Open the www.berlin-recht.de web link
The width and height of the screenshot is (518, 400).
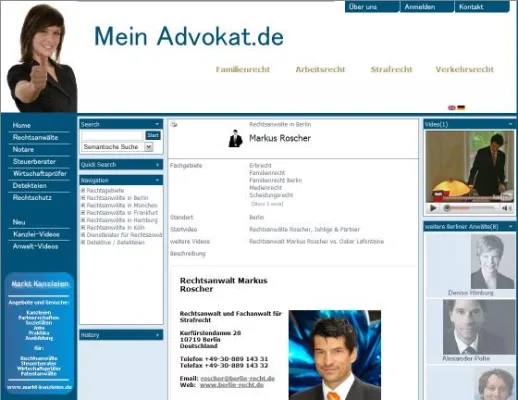point(232,385)
